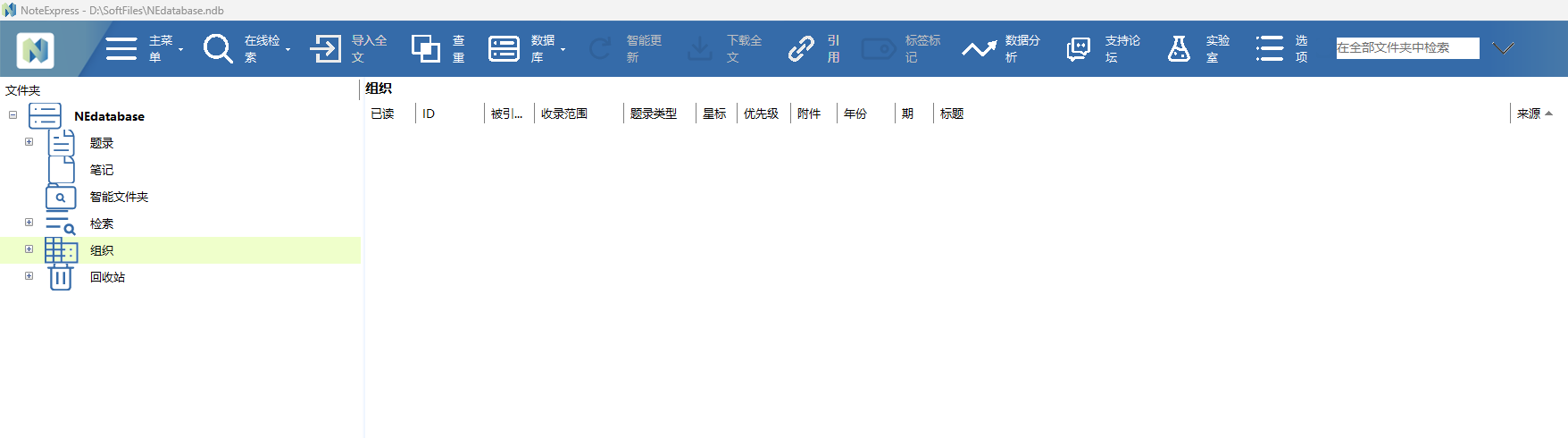This screenshot has width=1568, height=438.
Task: Click the 数据库 database icon
Action: tap(504, 48)
